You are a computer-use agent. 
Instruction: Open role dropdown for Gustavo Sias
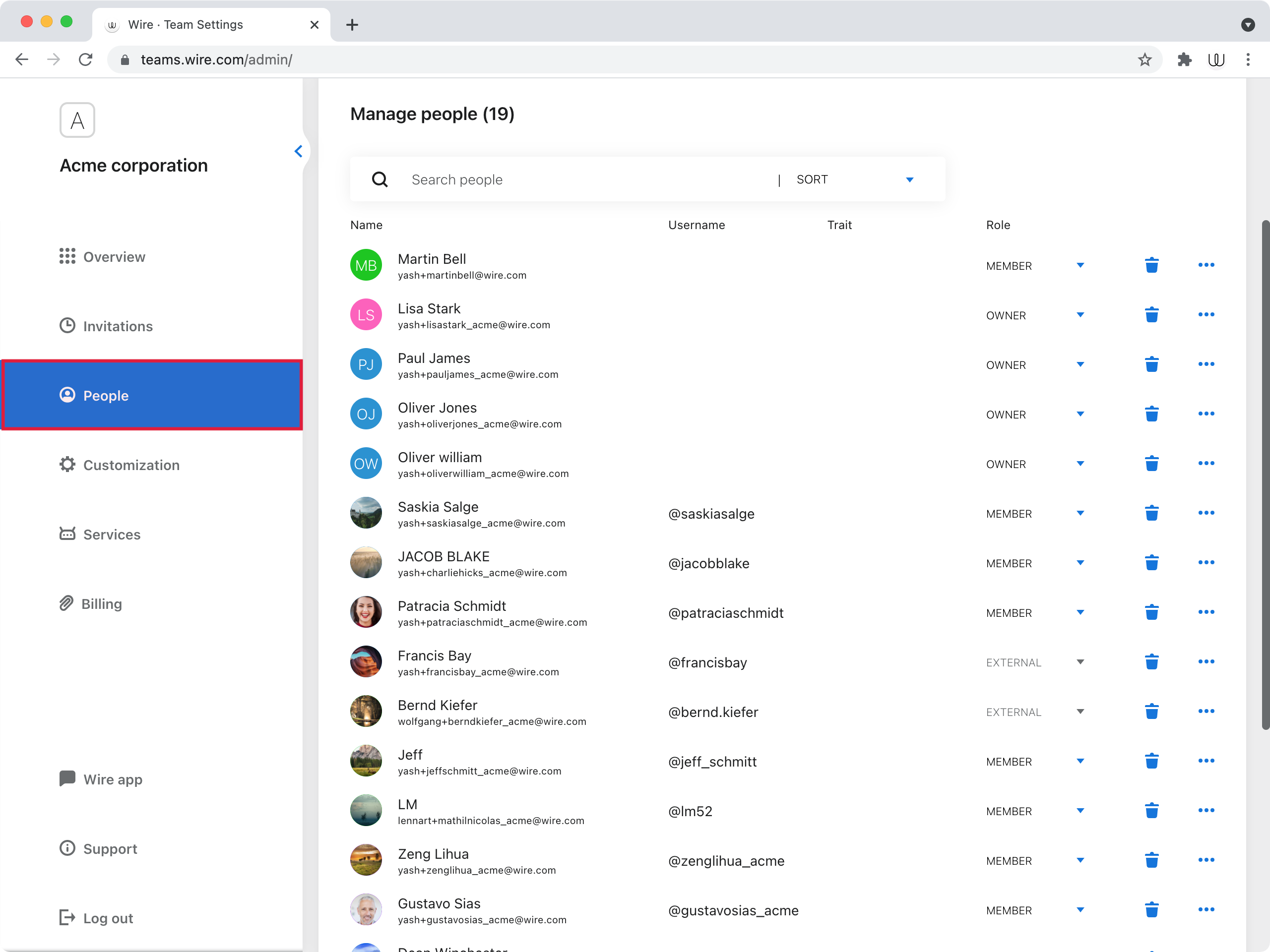pos(1080,909)
